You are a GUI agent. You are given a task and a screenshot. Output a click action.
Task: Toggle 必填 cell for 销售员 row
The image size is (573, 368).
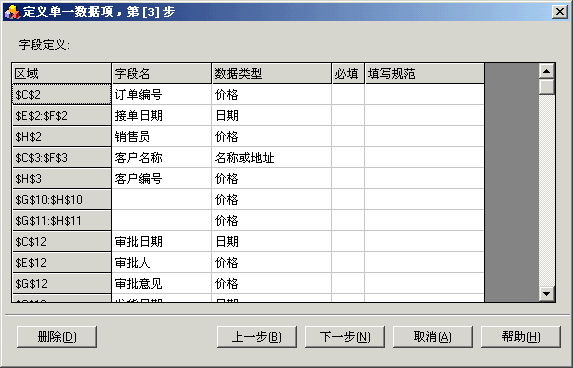click(348, 137)
